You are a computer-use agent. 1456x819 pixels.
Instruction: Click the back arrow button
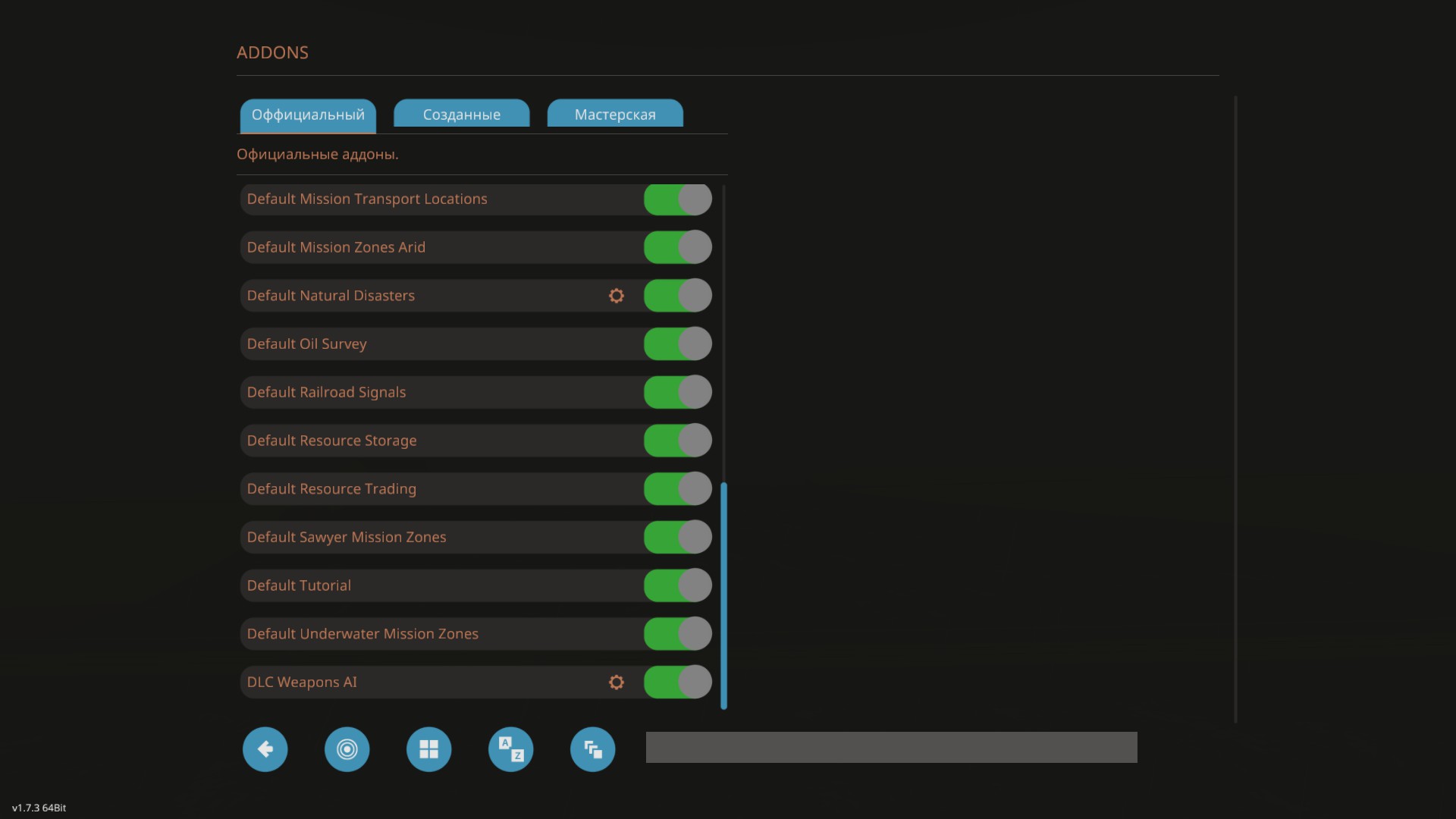click(265, 749)
